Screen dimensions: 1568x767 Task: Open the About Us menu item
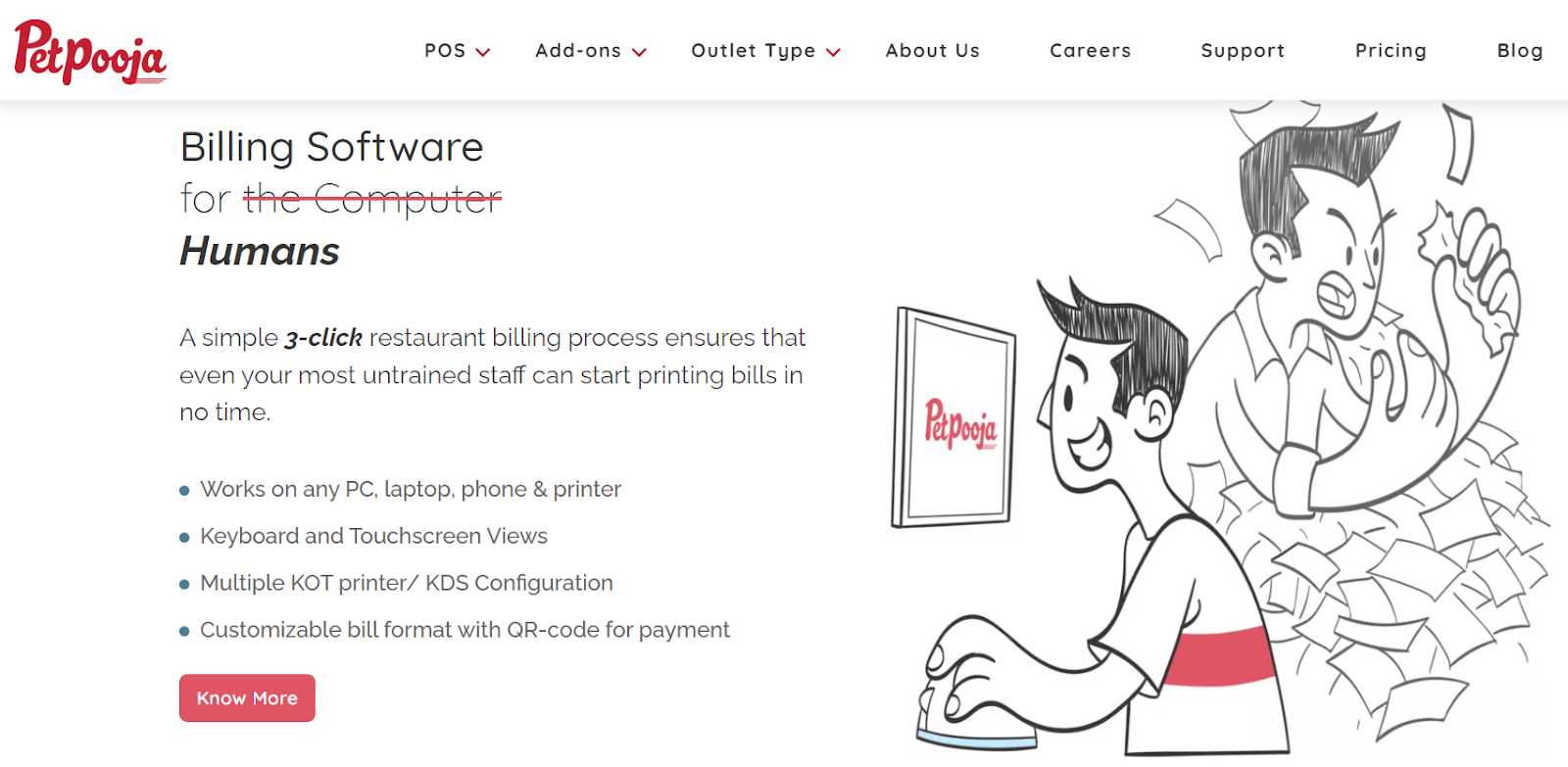coord(932,51)
